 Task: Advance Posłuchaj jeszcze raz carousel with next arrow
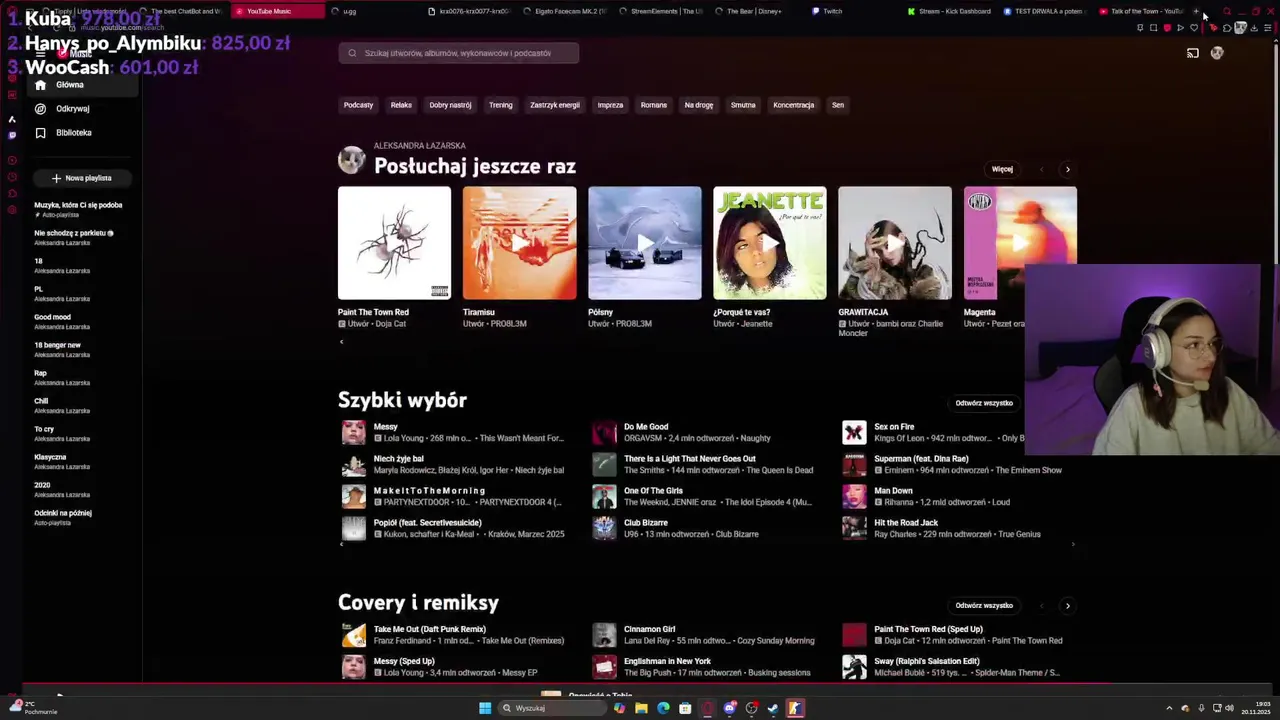coord(1067,169)
